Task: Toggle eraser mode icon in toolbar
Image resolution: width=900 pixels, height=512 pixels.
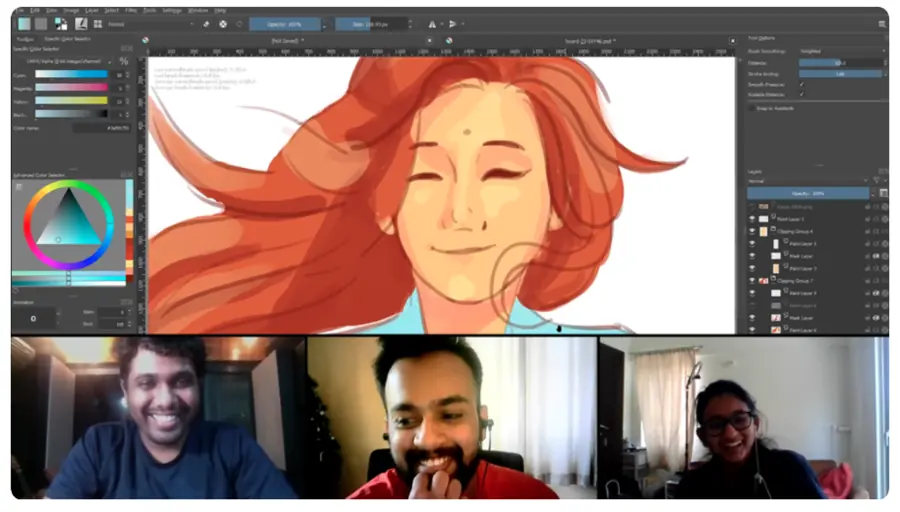Action: 206,24
